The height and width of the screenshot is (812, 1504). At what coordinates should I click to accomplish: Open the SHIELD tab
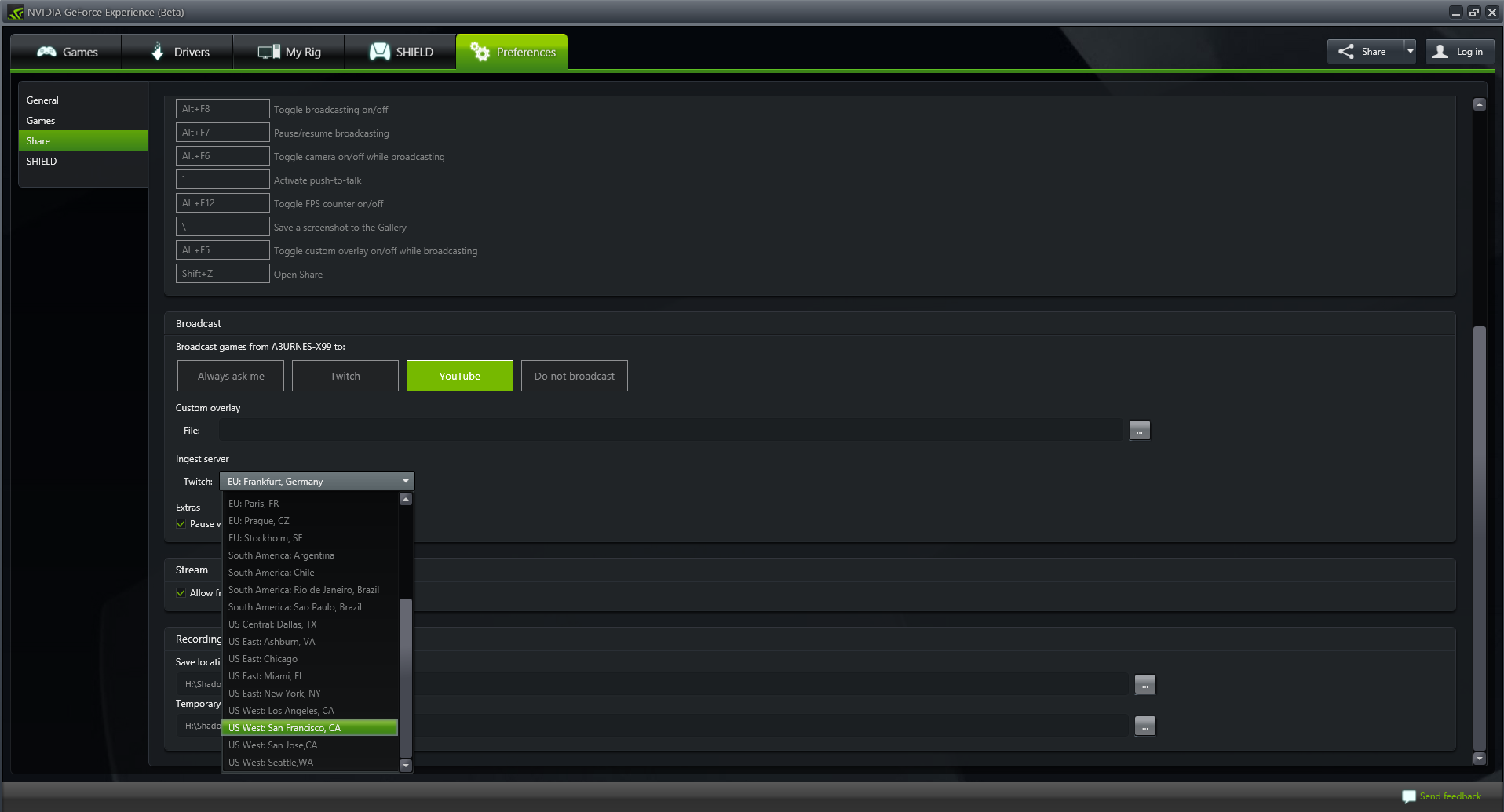coord(400,52)
